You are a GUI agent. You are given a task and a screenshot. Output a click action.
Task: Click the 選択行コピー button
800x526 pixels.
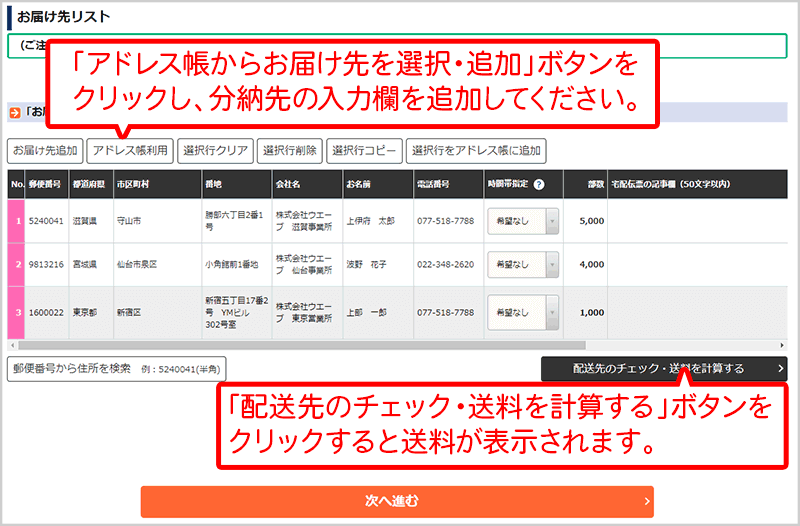[364, 151]
